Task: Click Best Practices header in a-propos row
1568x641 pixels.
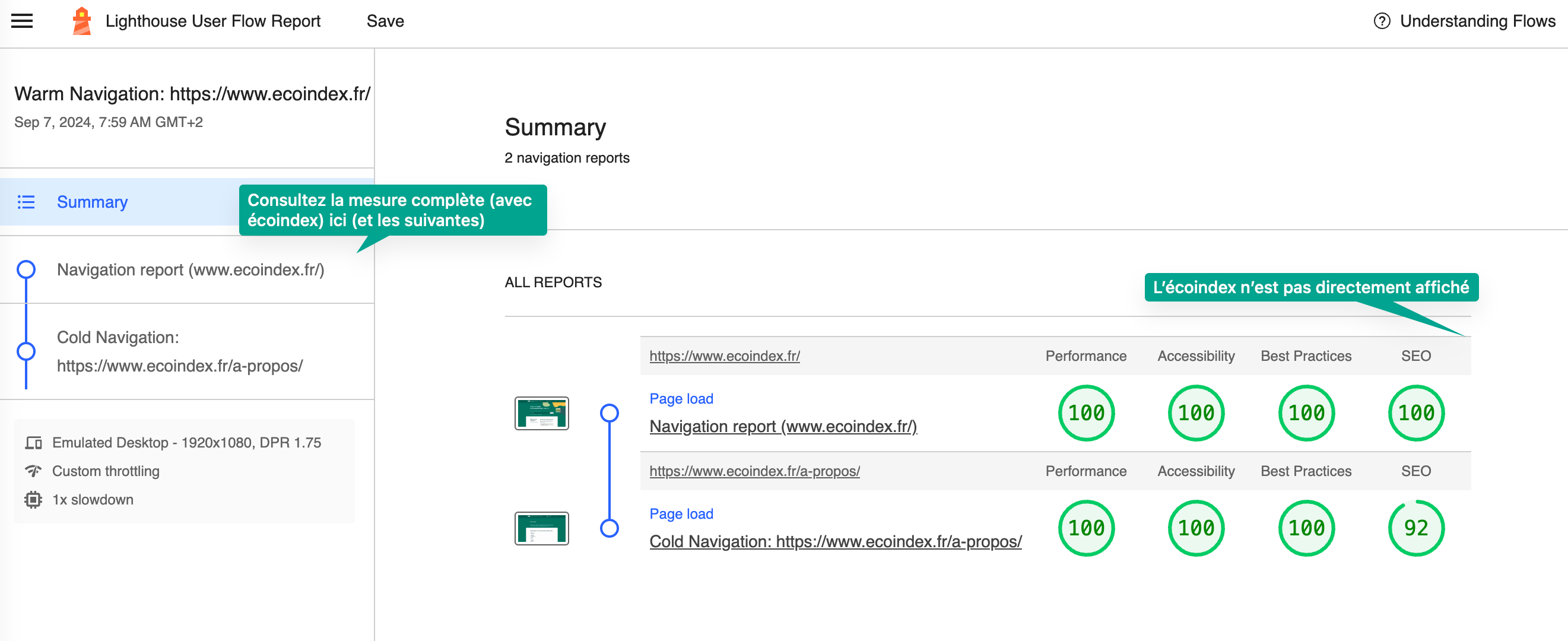Action: [x=1306, y=471]
